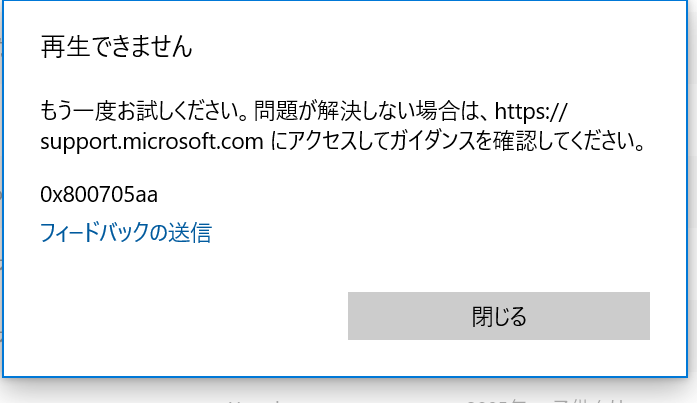This screenshot has width=697, height=403.
Task: Click empty area left of 閉じる button
Action: tap(191, 316)
